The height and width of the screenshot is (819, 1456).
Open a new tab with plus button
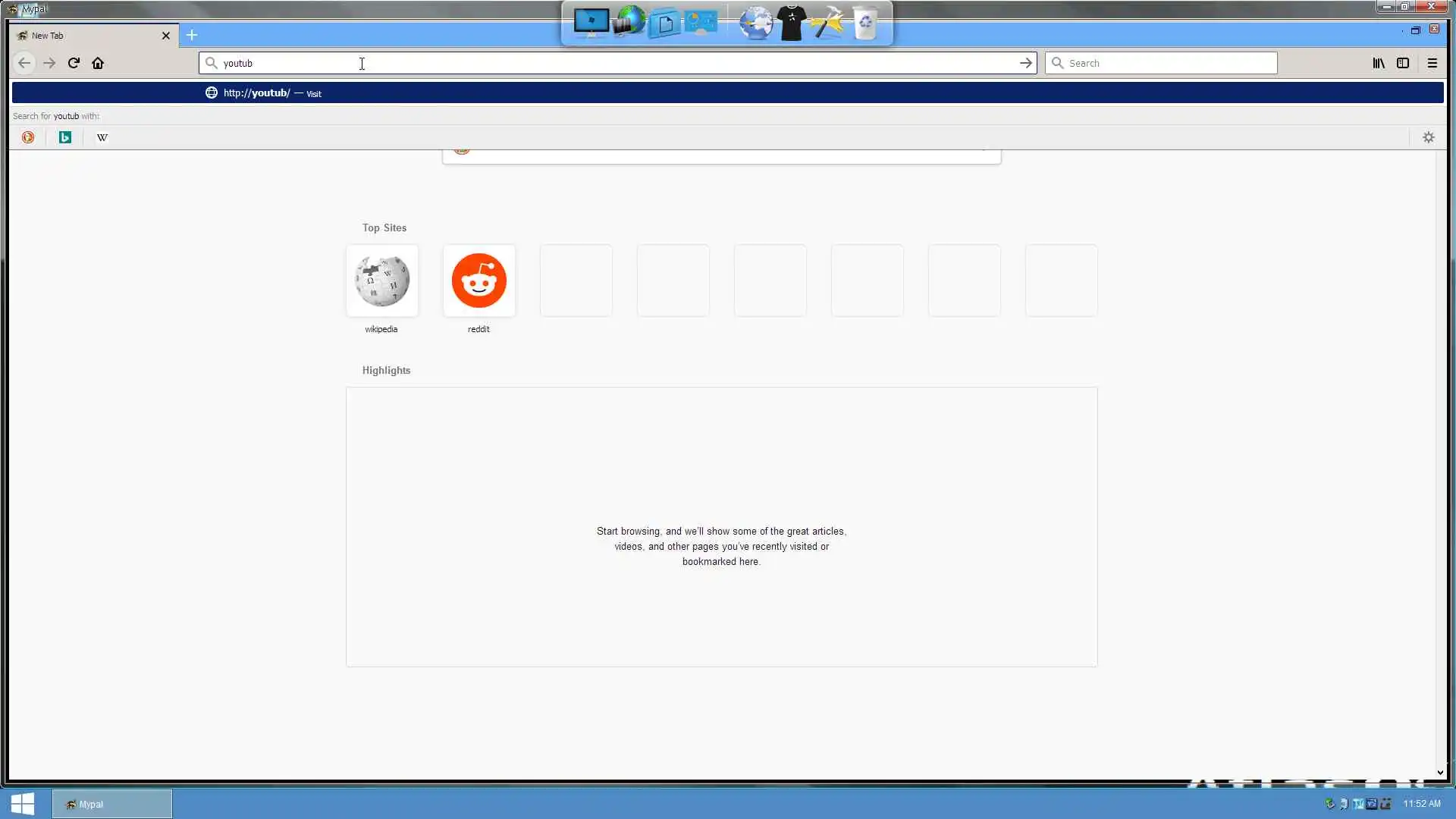point(192,35)
